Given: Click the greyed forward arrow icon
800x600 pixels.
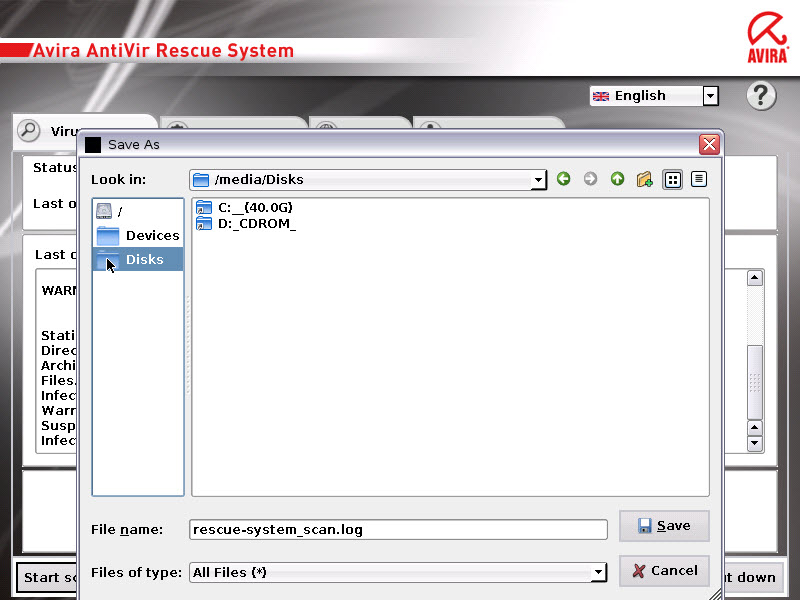Looking at the screenshot, I should click(590, 179).
